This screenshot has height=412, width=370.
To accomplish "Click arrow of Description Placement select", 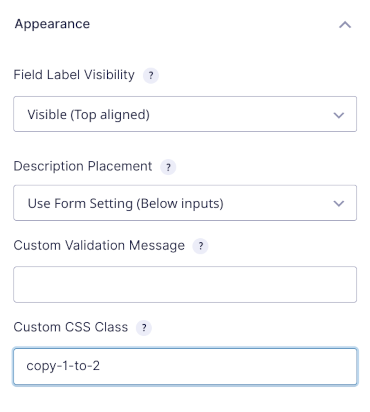I will tap(339, 203).
